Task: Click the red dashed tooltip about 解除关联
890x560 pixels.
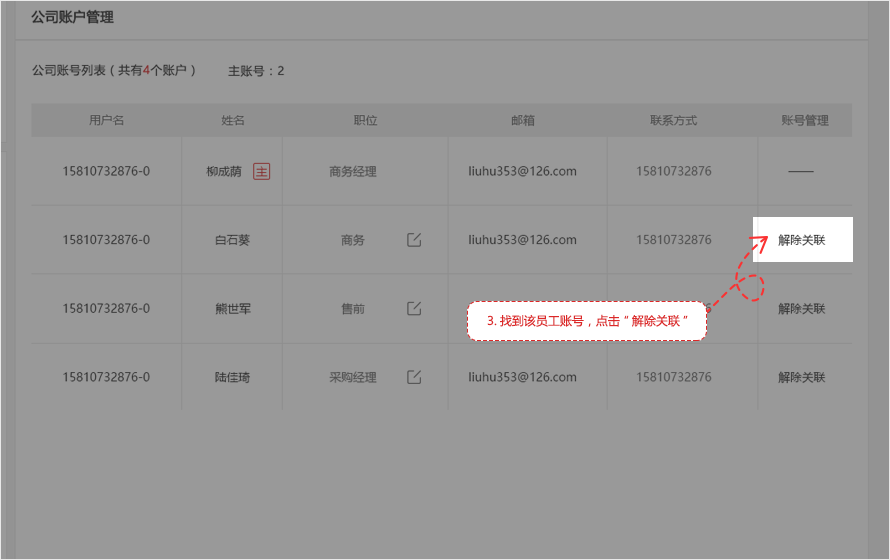Action: (587, 321)
